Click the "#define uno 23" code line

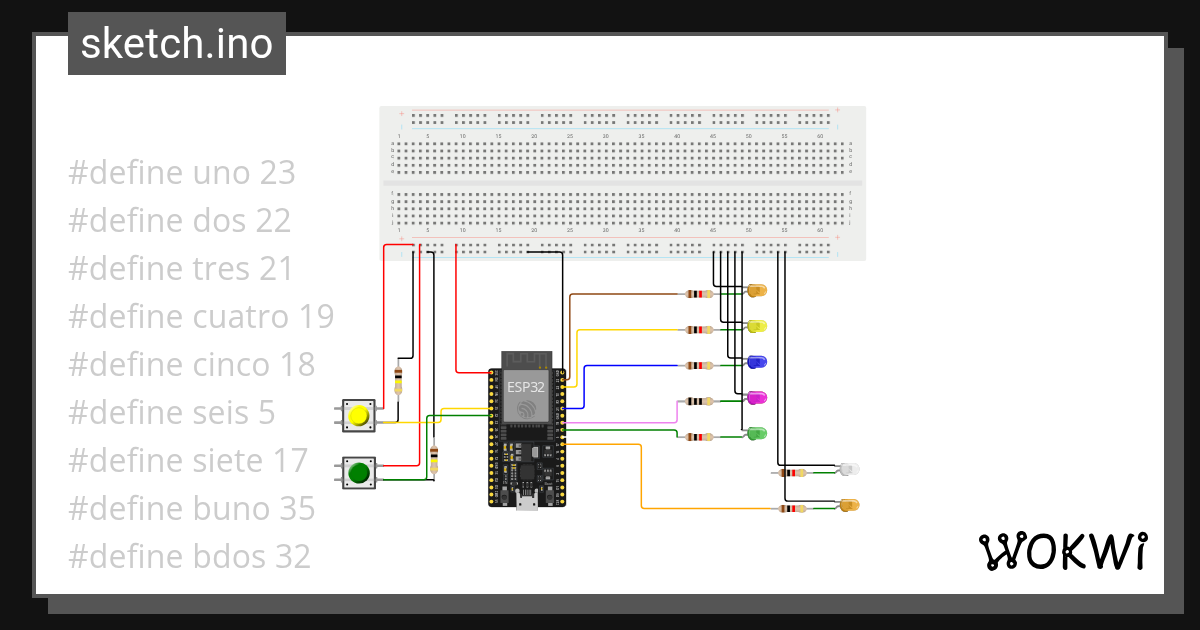click(181, 172)
